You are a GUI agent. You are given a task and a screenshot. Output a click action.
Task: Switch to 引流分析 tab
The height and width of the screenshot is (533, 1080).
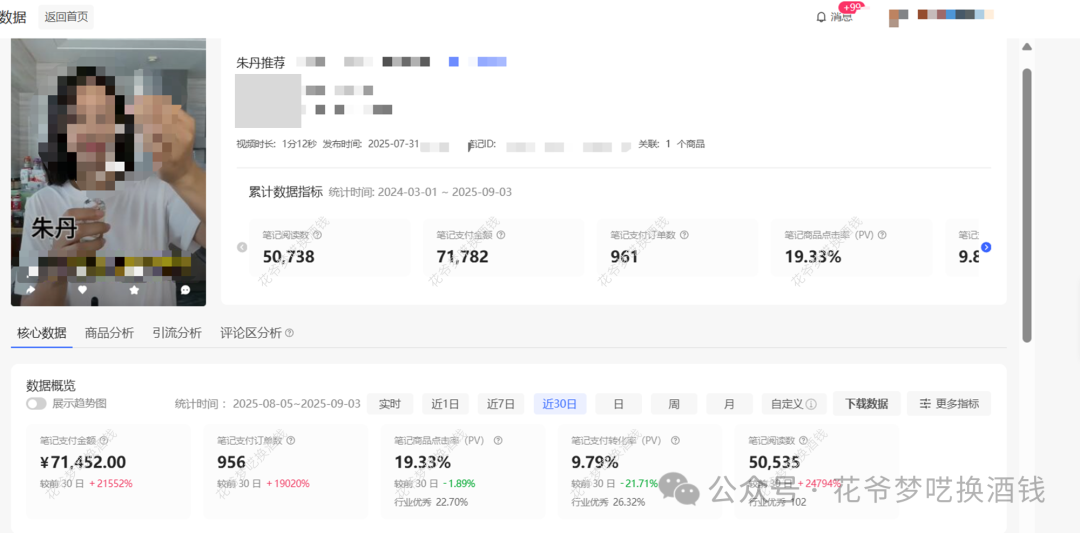177,333
